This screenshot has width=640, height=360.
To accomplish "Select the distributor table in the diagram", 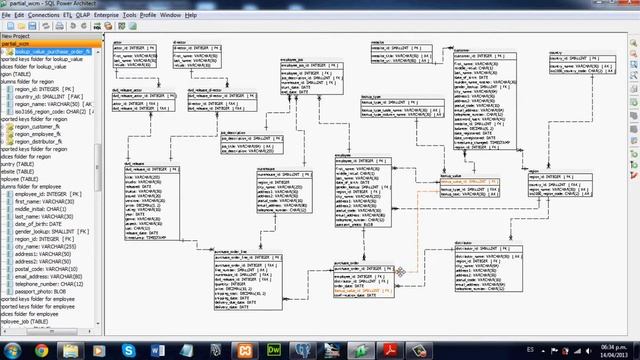I will [489, 267].
